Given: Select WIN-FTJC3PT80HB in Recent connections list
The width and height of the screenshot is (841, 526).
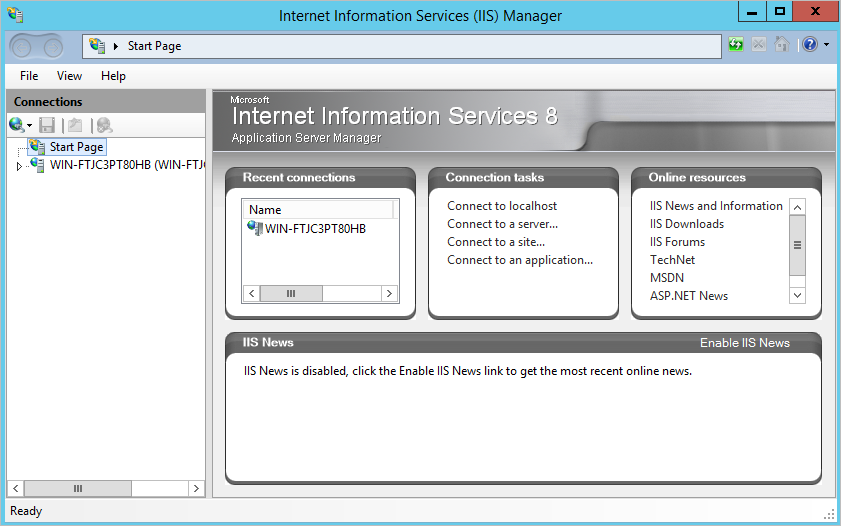Looking at the screenshot, I should 315,229.
